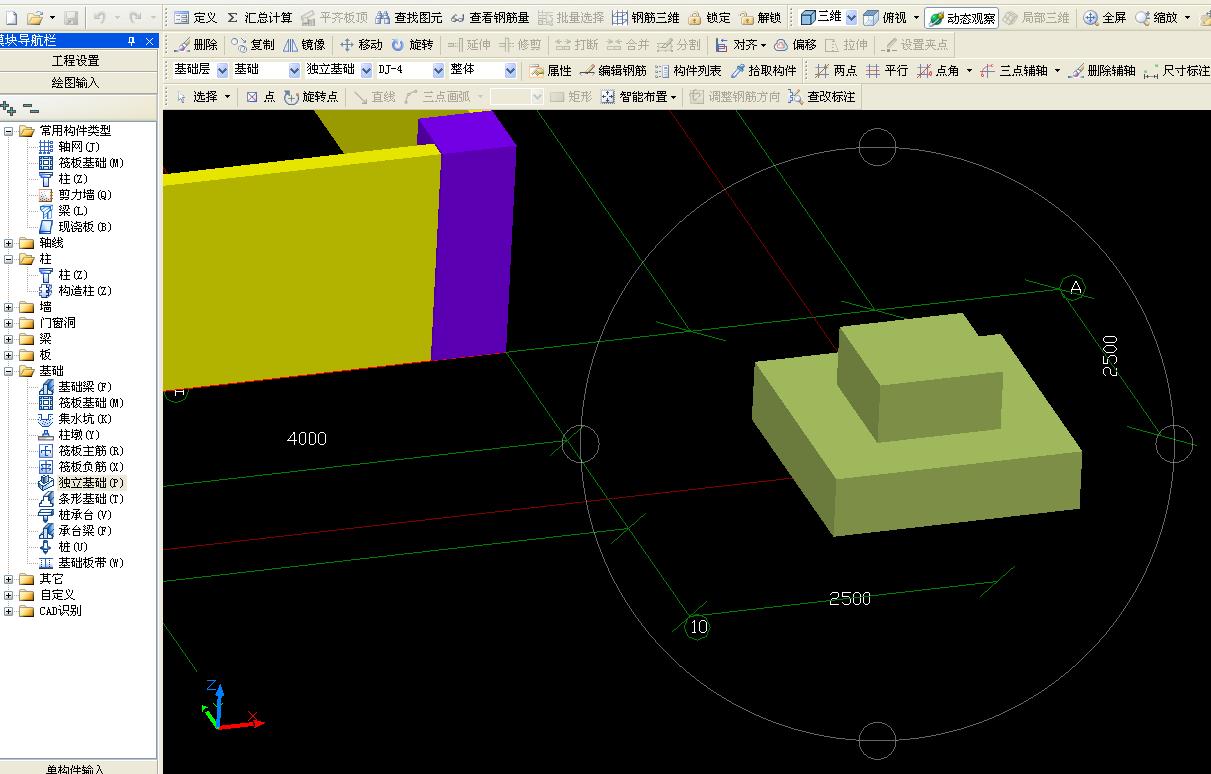The height and width of the screenshot is (774, 1211).
Task: Open 单构件输入 tab at bottom
Action: click(x=76, y=768)
